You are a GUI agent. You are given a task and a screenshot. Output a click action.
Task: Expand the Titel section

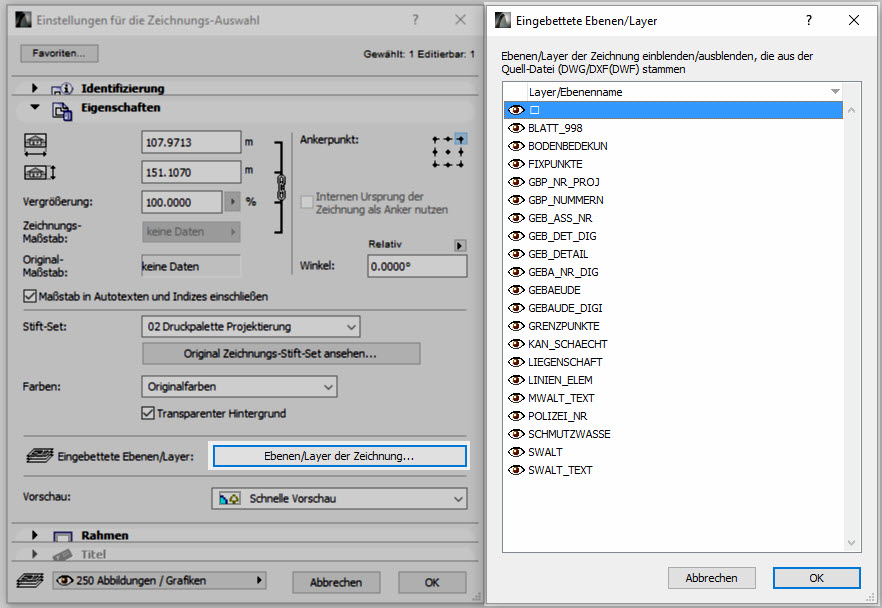(x=35, y=554)
